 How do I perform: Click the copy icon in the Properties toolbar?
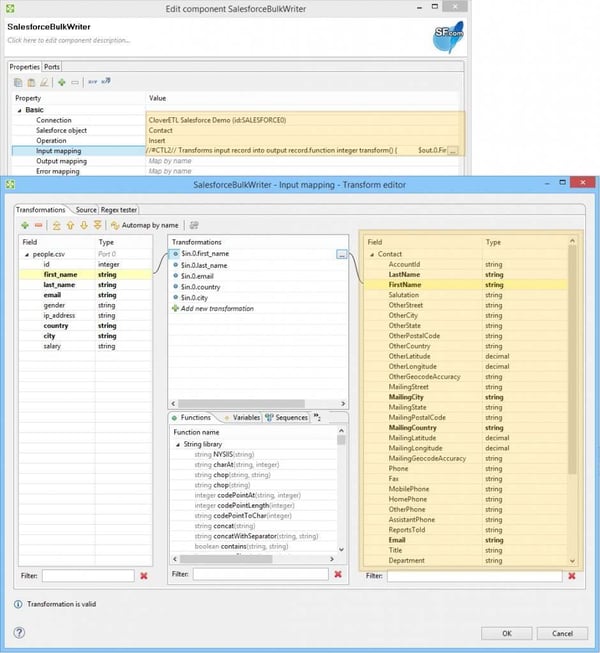18,82
